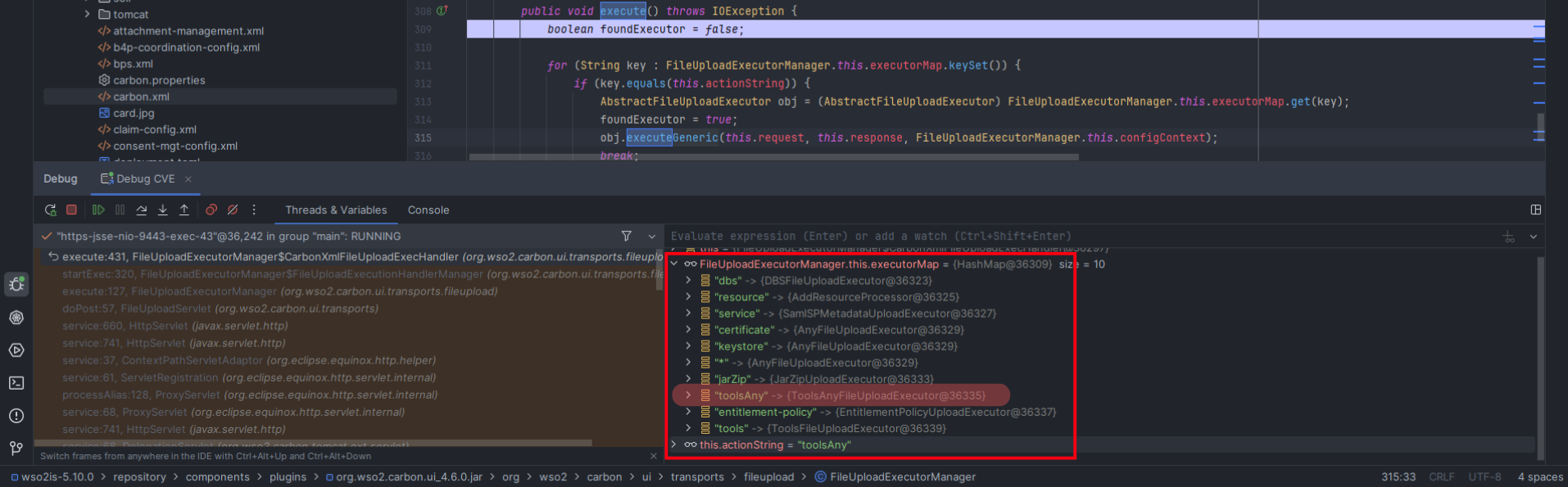This screenshot has height=487, width=1568.
Task: Stop the debug session
Action: [72, 210]
